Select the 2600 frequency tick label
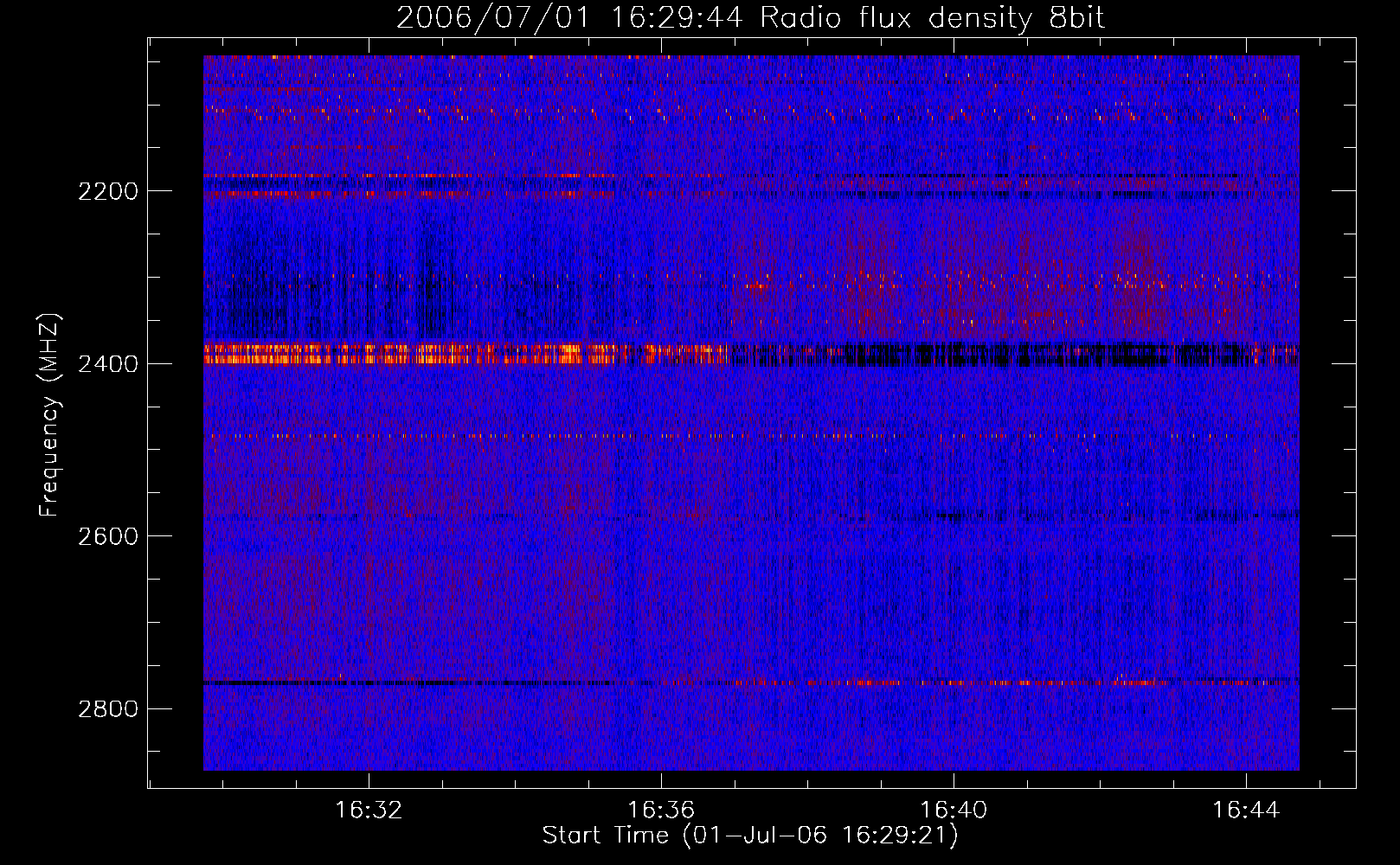The height and width of the screenshot is (865, 1400). 108,536
